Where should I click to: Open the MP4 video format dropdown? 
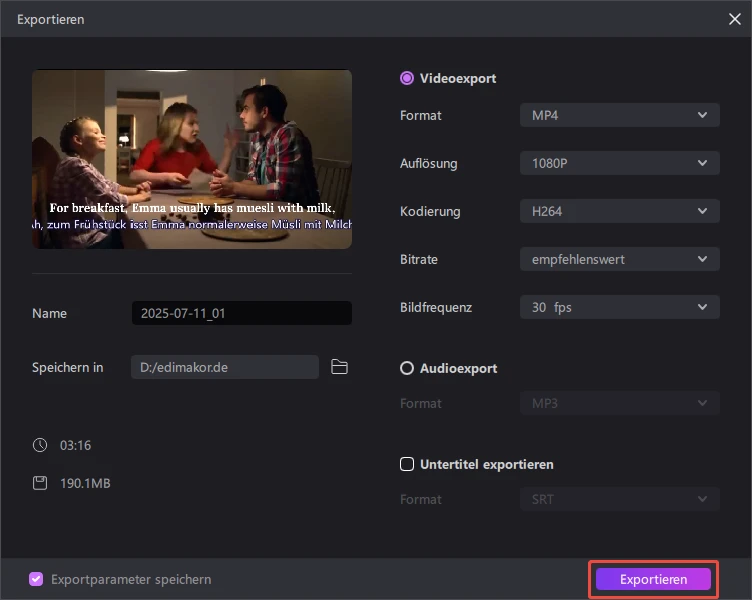[619, 115]
